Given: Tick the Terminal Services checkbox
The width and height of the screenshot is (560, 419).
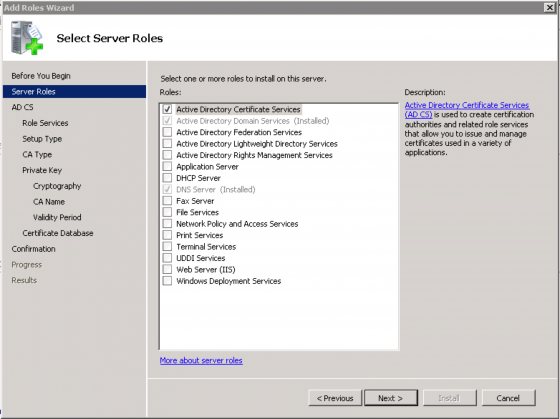Looking at the screenshot, I should click(x=167, y=246).
